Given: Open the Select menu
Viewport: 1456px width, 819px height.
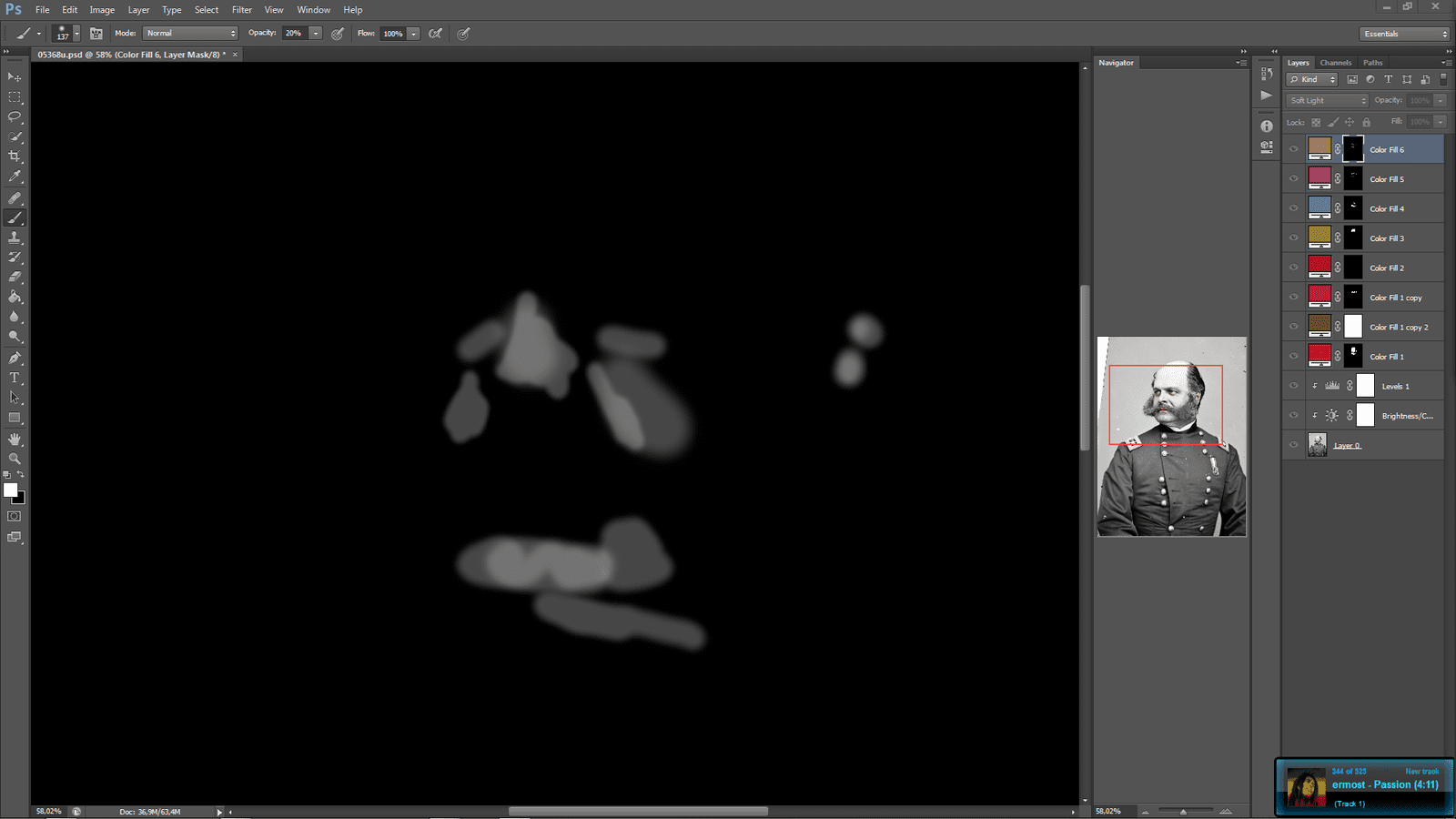Looking at the screenshot, I should click(x=207, y=10).
